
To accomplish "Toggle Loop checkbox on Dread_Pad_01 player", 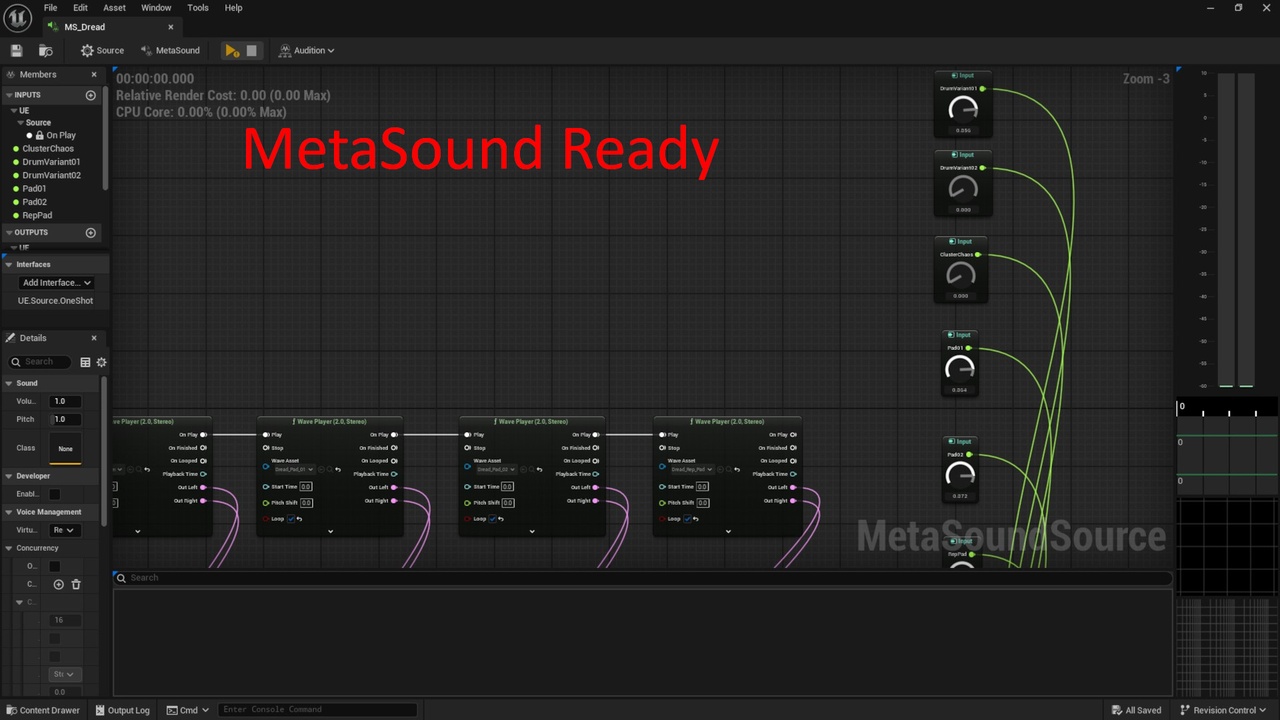I will point(291,519).
